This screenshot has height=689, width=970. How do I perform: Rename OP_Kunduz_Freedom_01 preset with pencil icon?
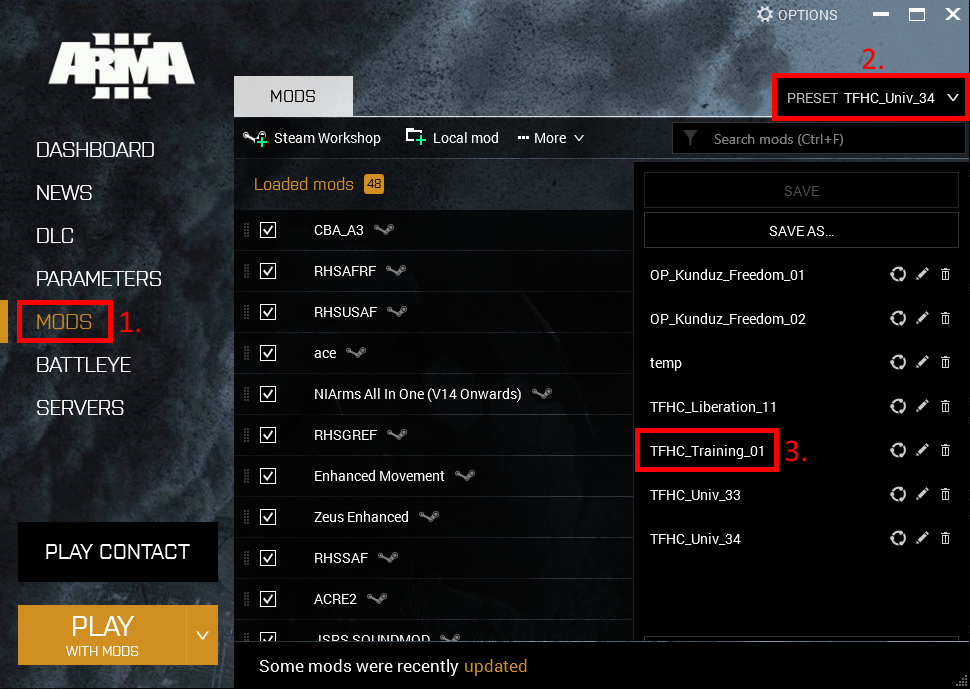[922, 274]
